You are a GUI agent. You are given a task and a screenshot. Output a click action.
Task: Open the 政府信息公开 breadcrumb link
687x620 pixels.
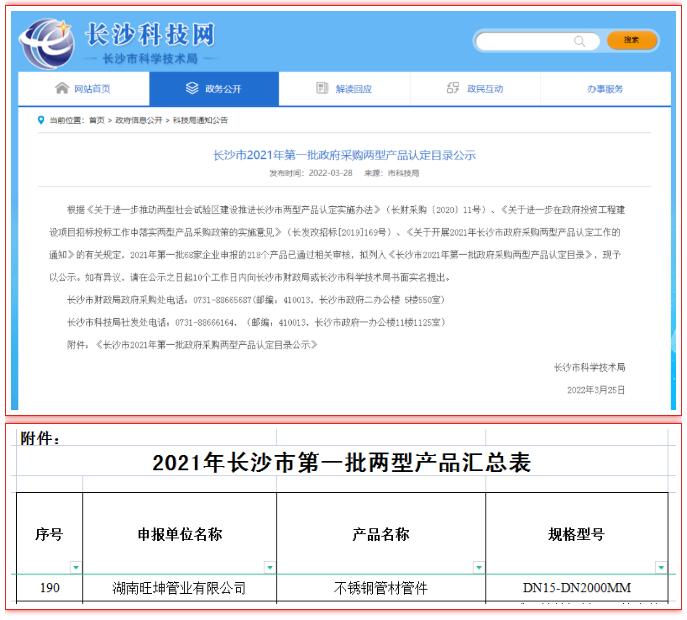(138, 120)
